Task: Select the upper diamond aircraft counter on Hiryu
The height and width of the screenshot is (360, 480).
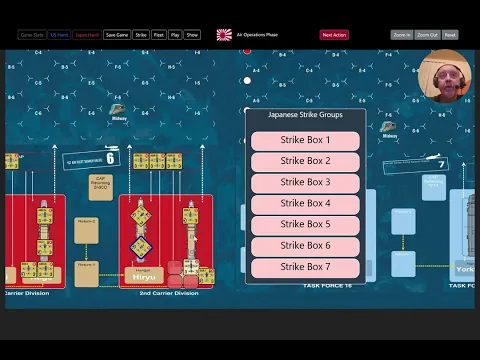Action: (141, 216)
